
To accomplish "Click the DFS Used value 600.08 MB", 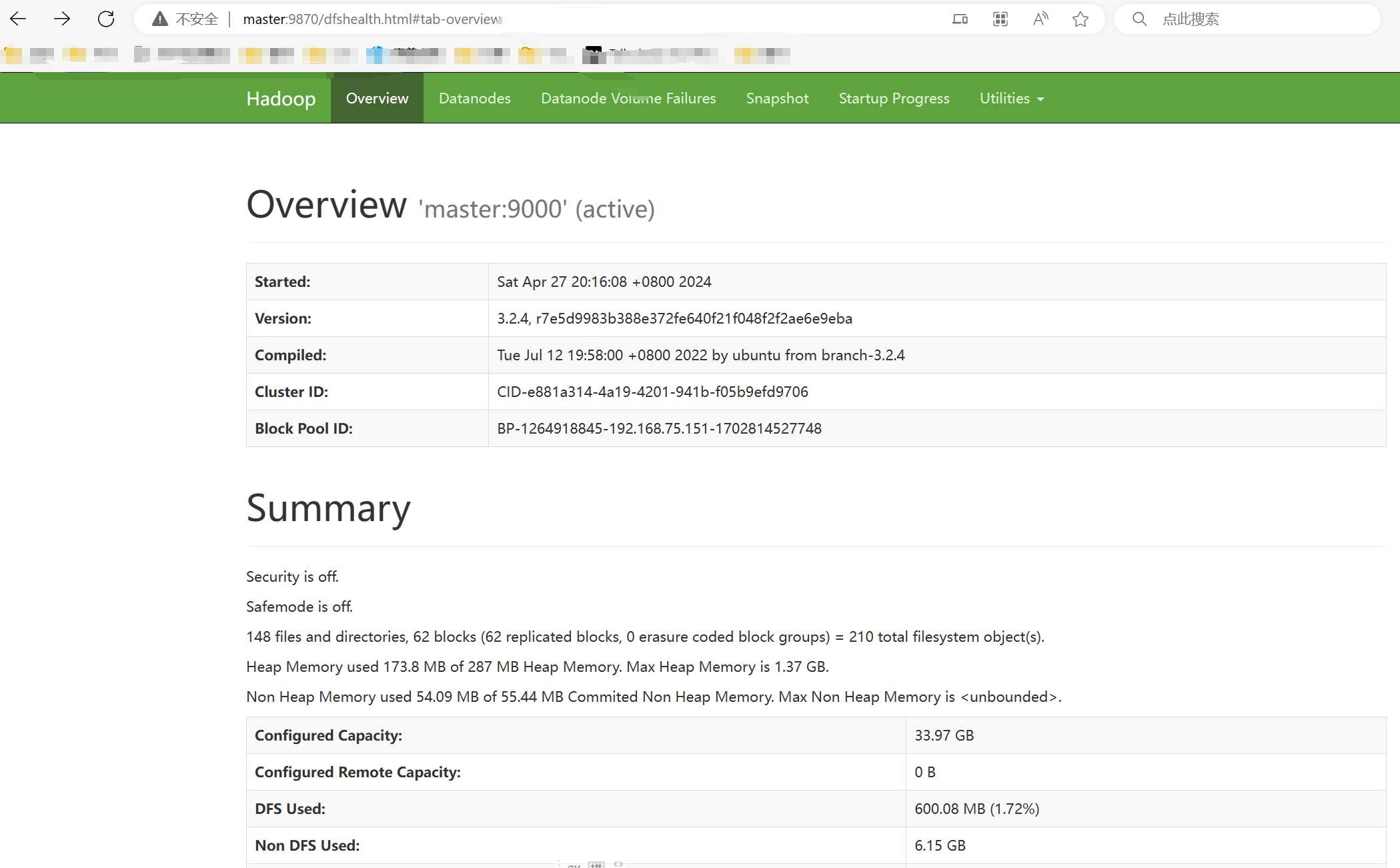I will [976, 809].
